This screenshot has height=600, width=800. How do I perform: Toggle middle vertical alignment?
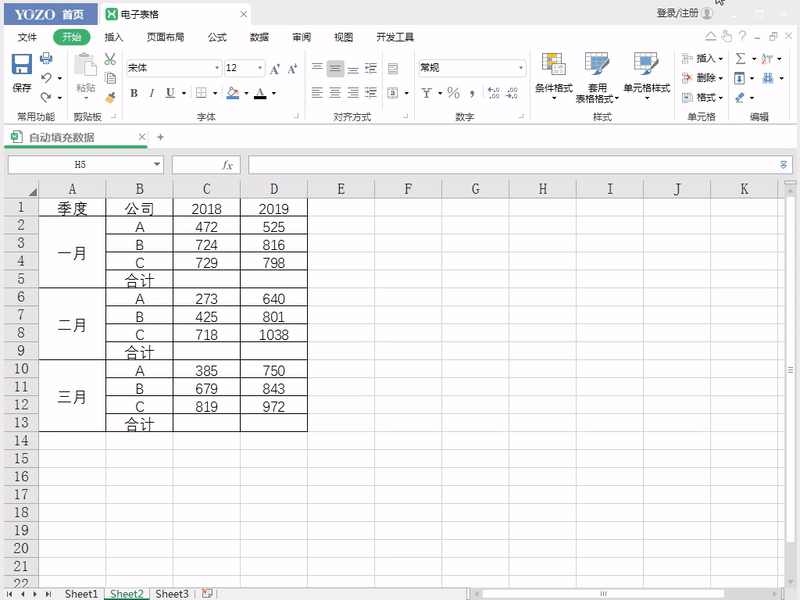pyautogui.click(x=335, y=68)
